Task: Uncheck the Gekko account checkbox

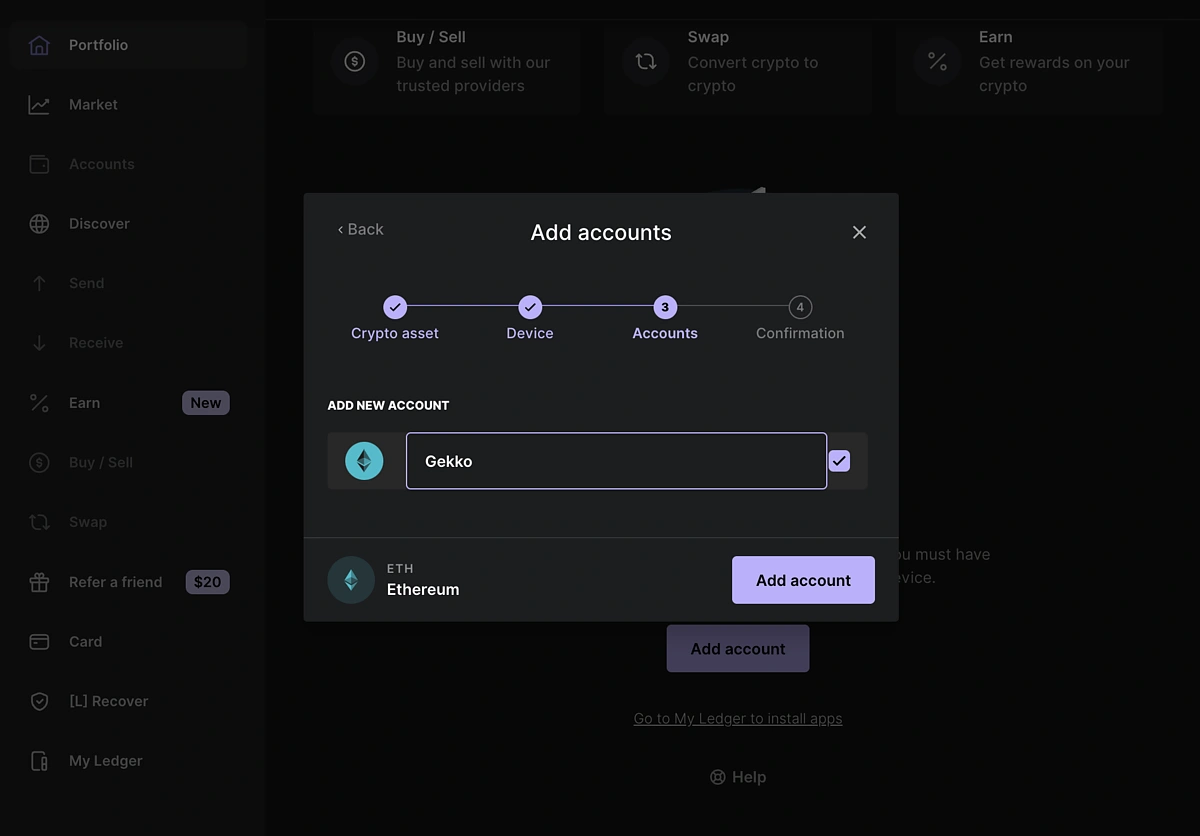Action: [839, 461]
